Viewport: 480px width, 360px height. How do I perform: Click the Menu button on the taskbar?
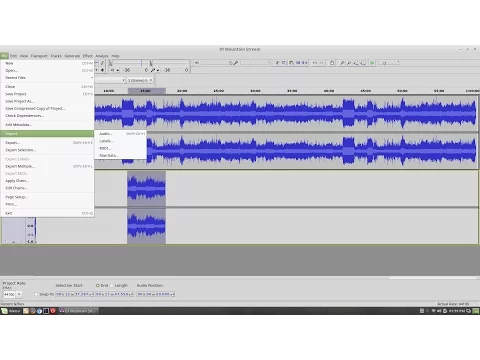tap(11, 311)
